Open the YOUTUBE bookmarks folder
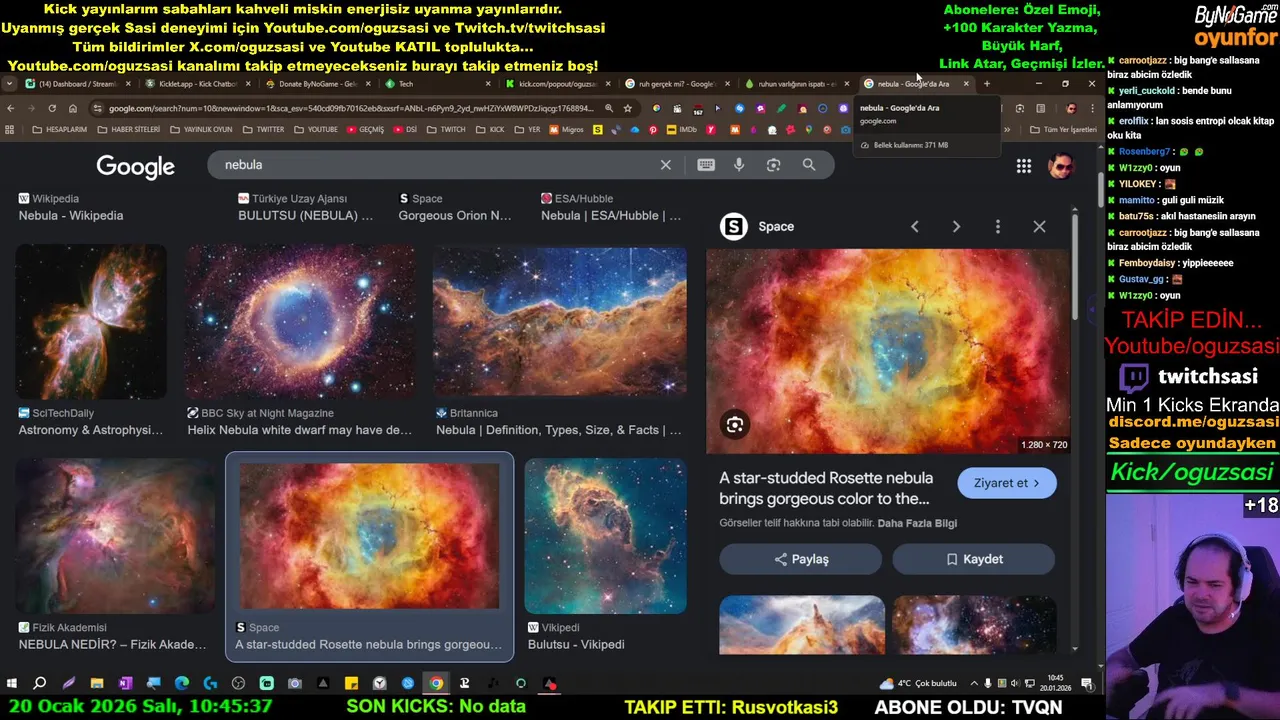1280x720 pixels. (316, 129)
